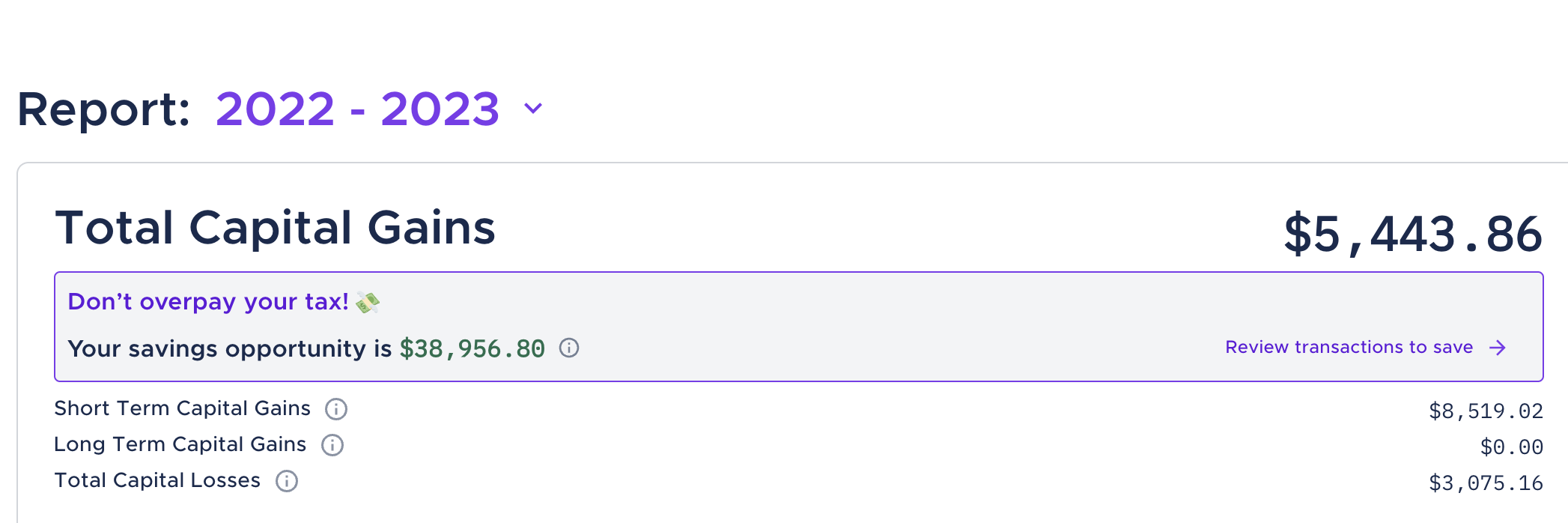Click the money emoji in tax banner

(x=368, y=302)
